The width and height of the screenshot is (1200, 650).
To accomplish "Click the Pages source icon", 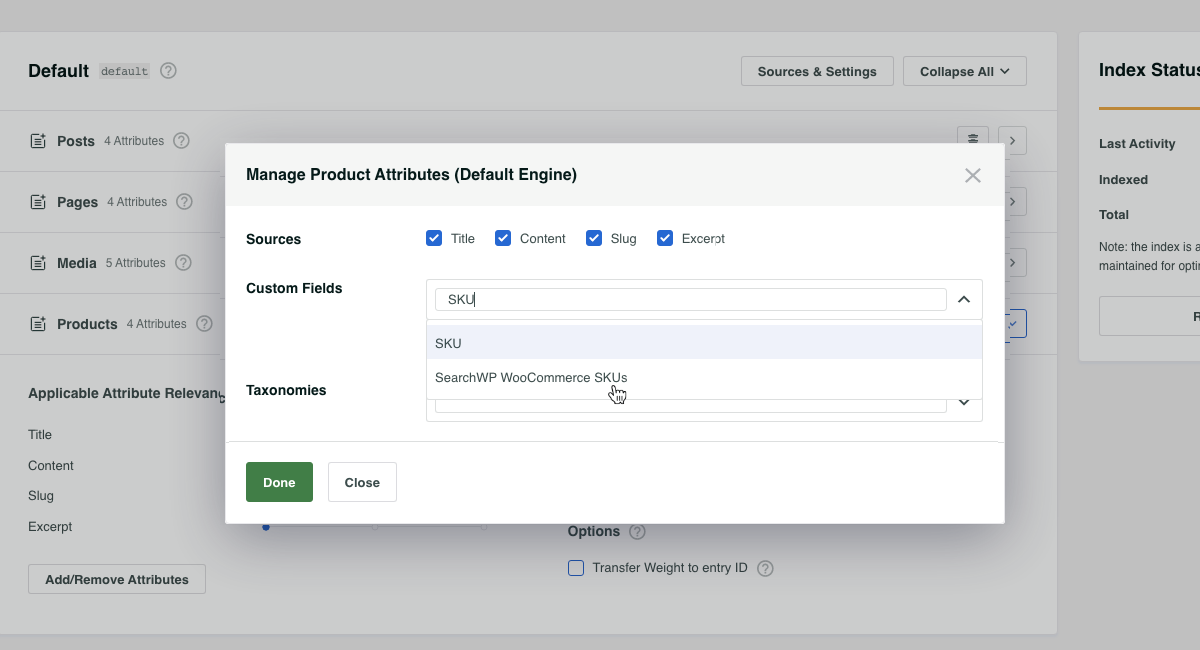I will 38,202.
